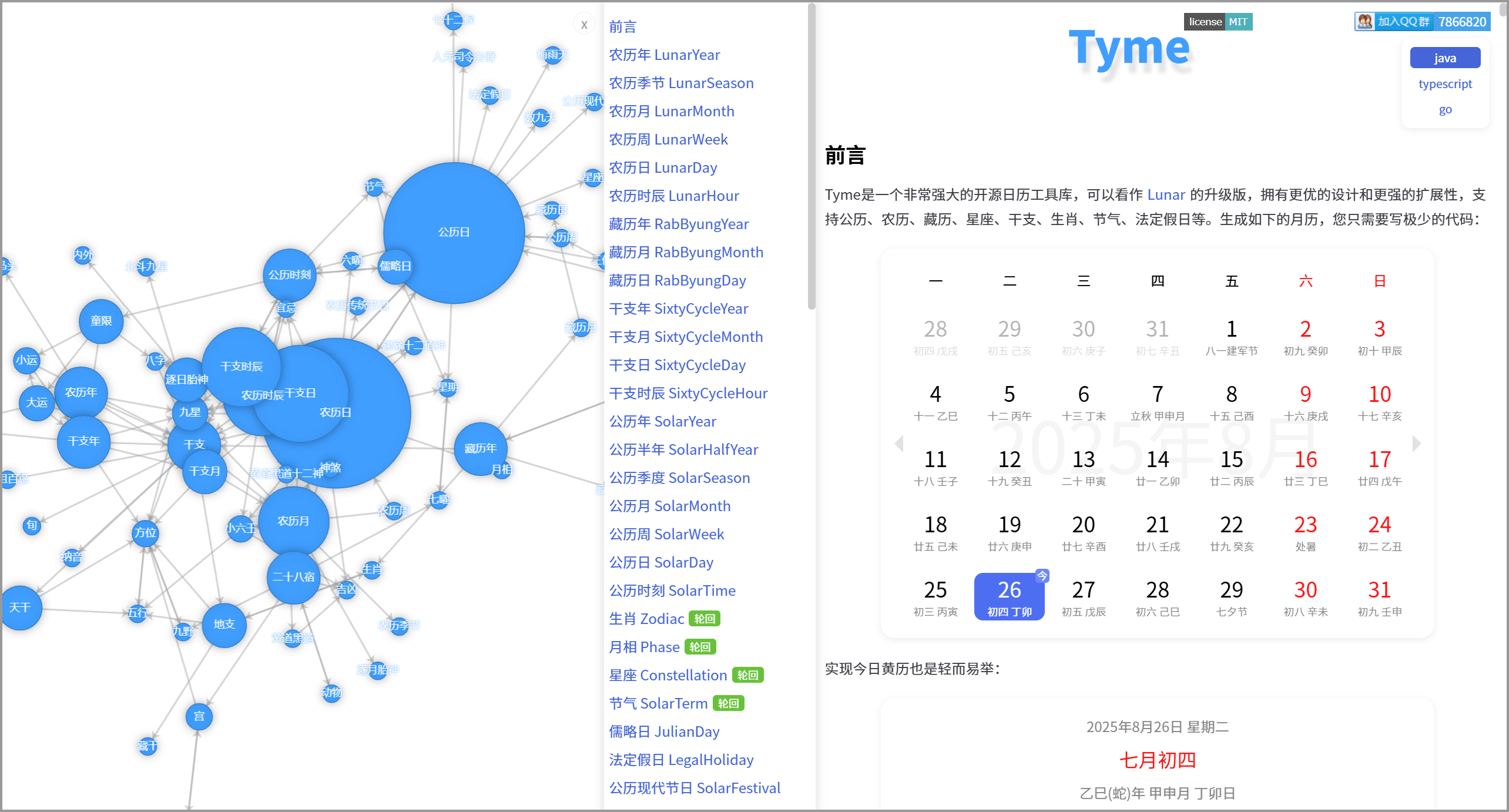Click the 天干 graph node
This screenshot has width=1509, height=812.
click(x=20, y=608)
